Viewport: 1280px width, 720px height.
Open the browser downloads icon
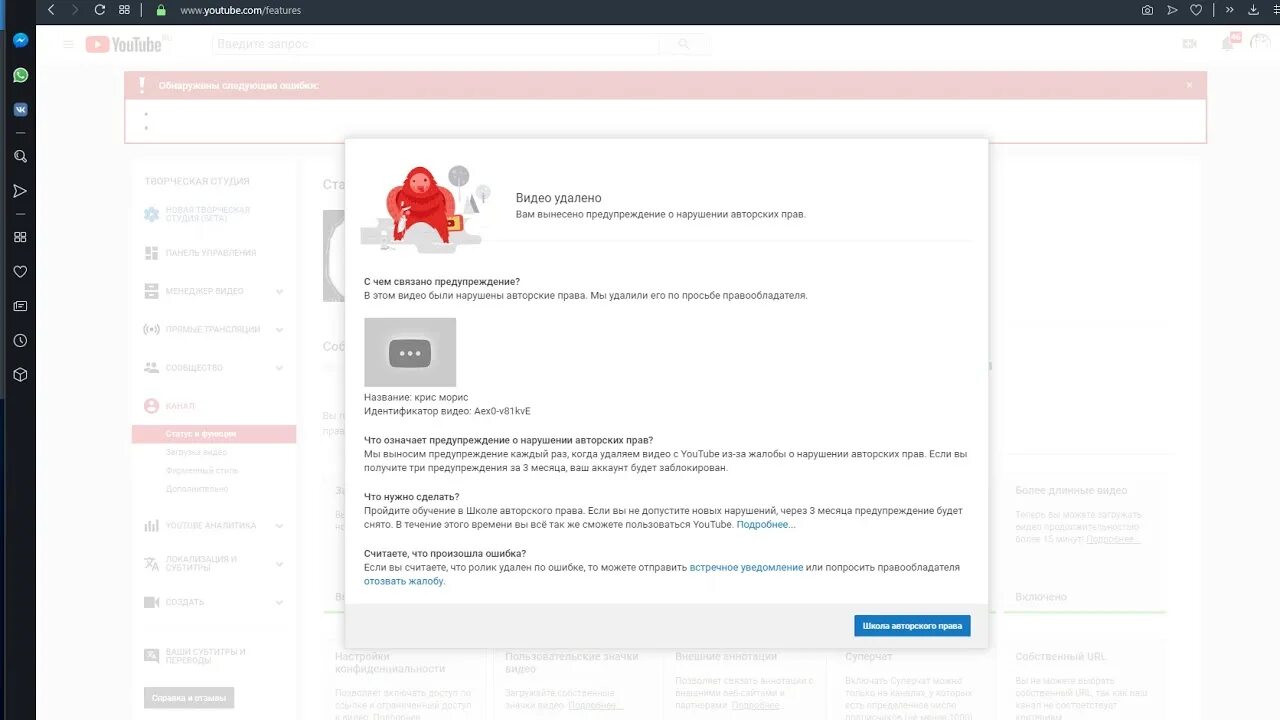click(1253, 10)
